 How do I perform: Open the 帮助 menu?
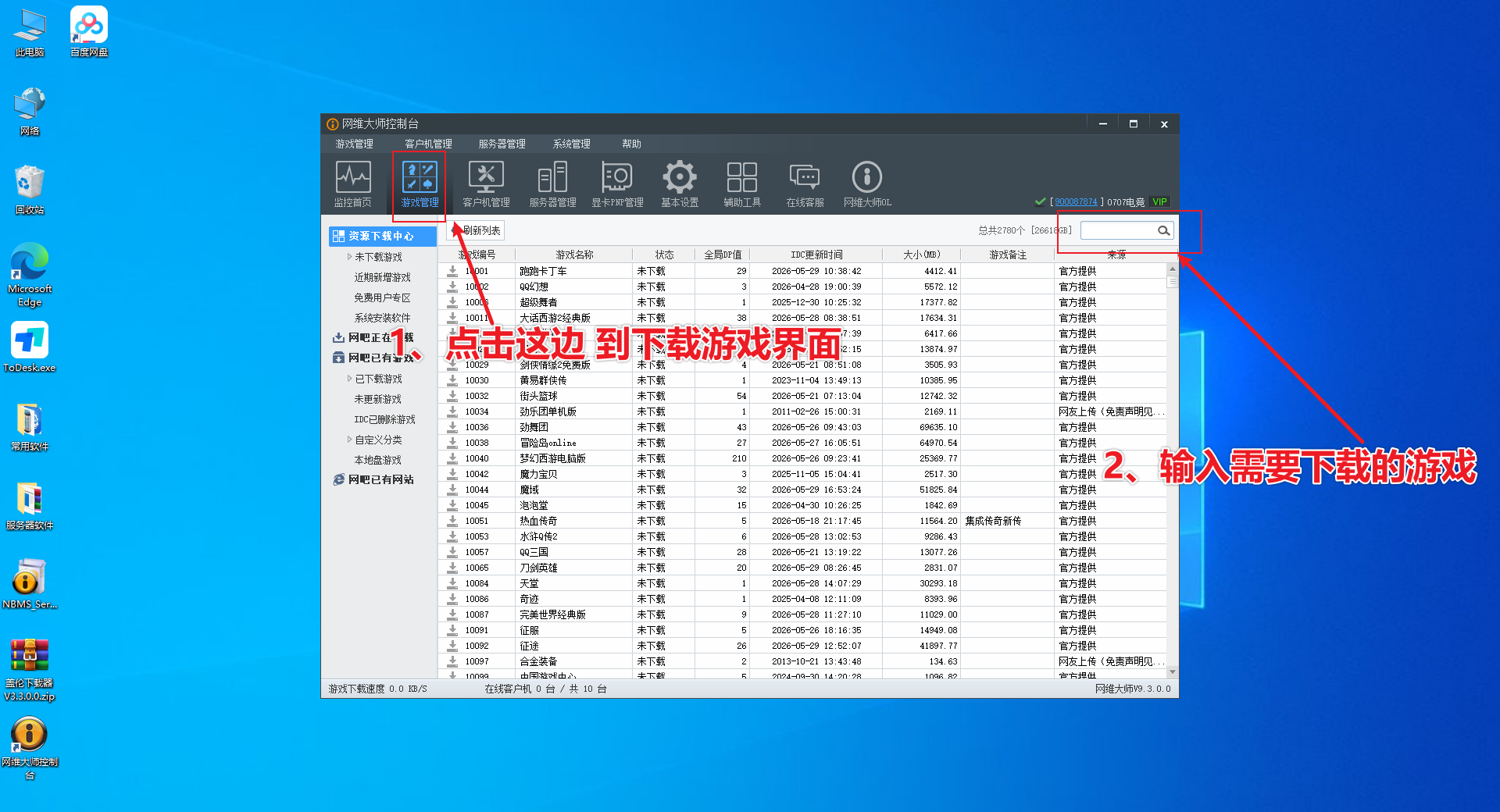pos(631,144)
